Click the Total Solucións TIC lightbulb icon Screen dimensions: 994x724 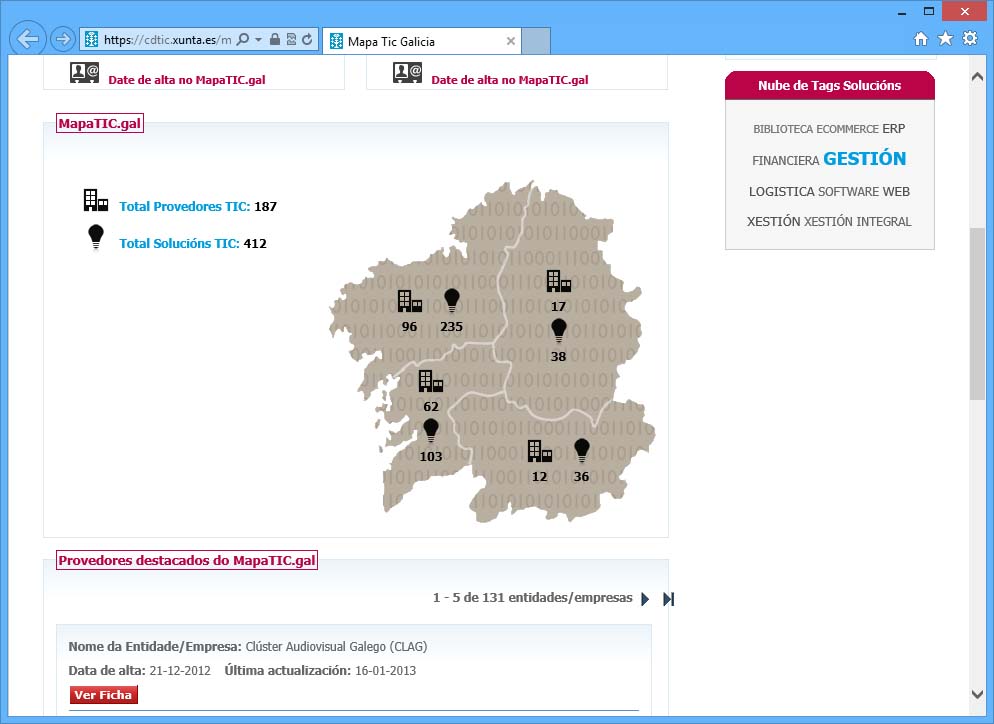pyautogui.click(x=96, y=237)
